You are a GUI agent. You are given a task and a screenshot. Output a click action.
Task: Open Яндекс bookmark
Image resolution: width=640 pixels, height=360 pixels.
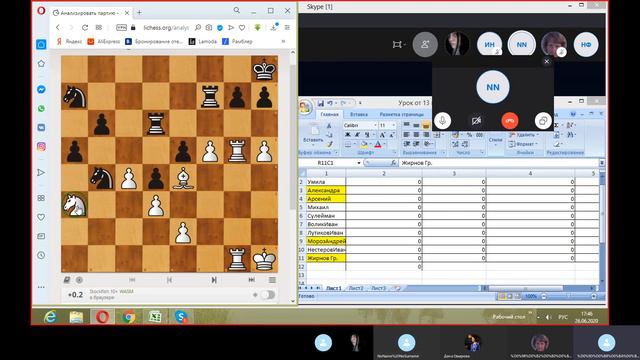point(69,41)
